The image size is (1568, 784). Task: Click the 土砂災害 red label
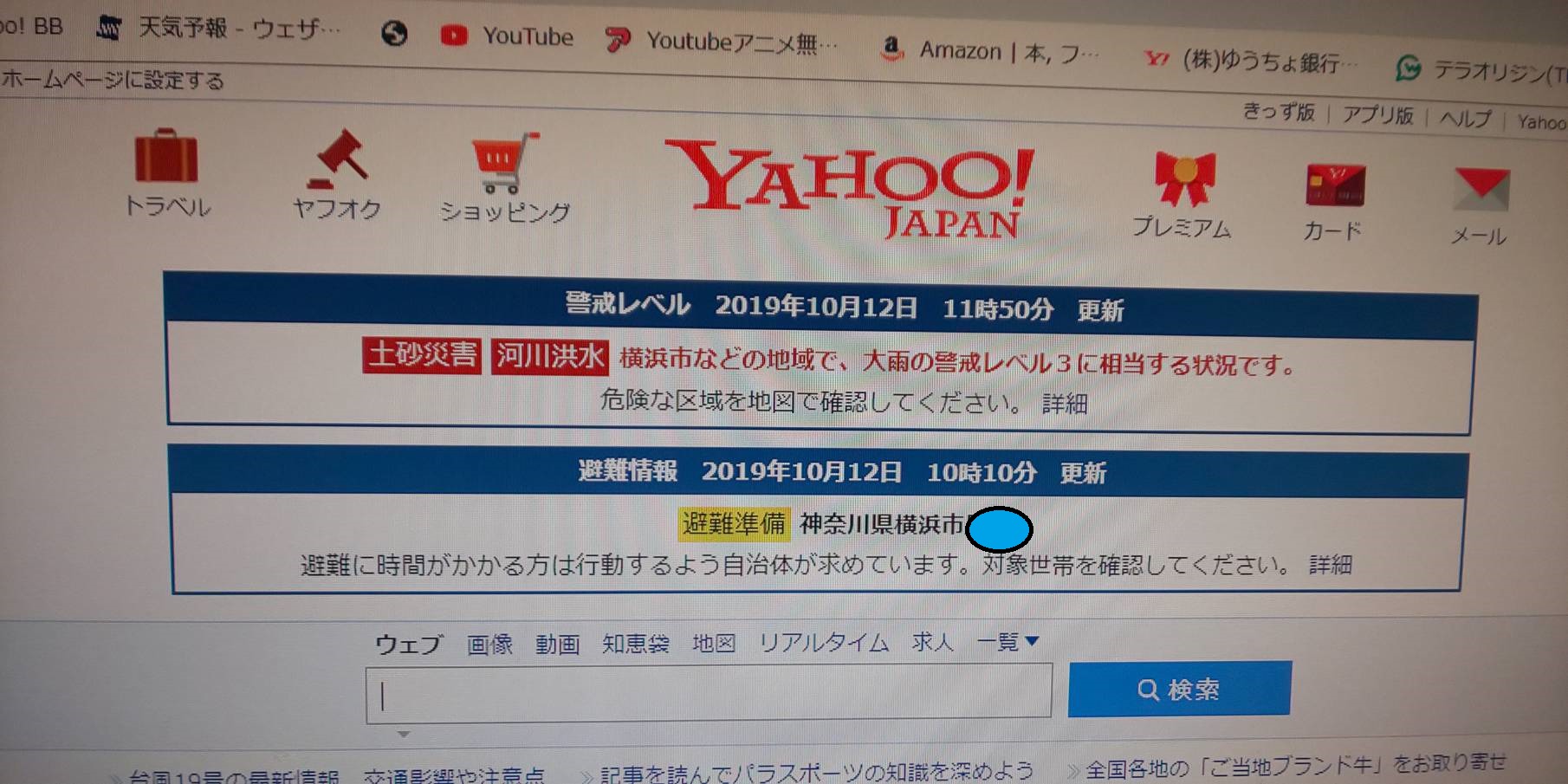(x=422, y=354)
